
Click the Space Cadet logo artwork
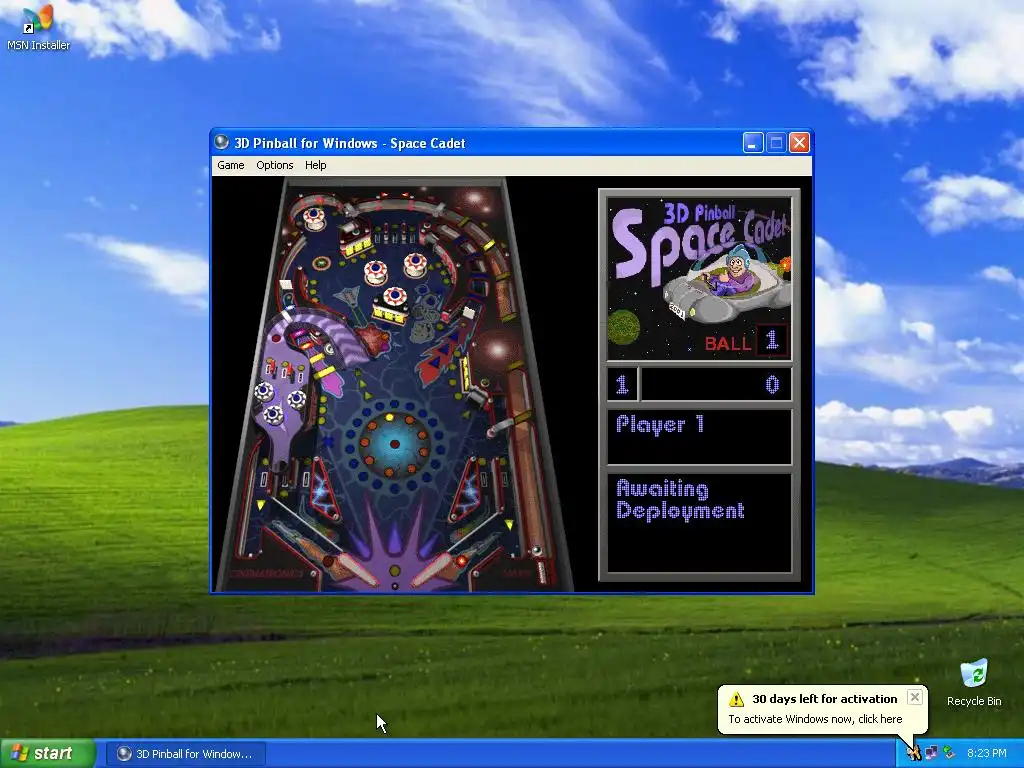[x=699, y=278]
